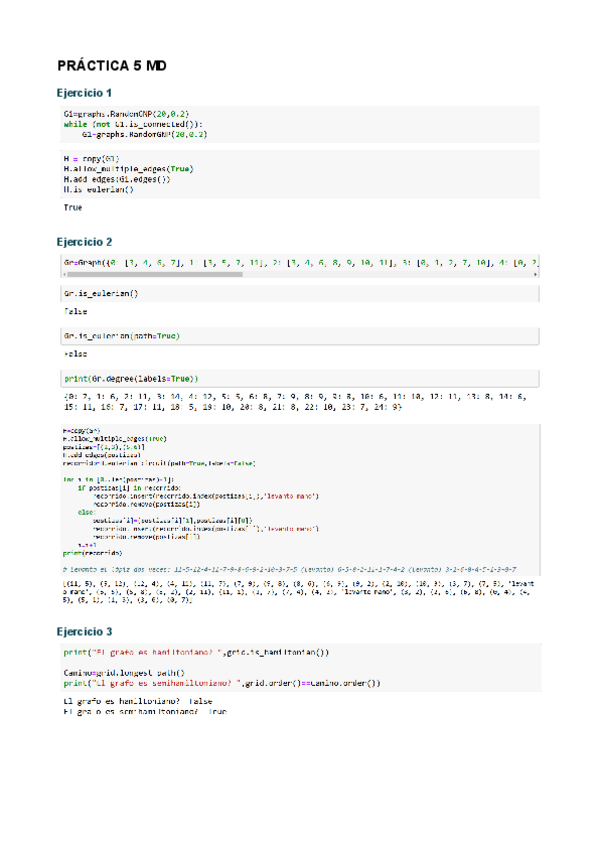The height and width of the screenshot is (848, 600).
Task: Click the Gr.is_eulerian() code cell
Action: (x=300, y=294)
